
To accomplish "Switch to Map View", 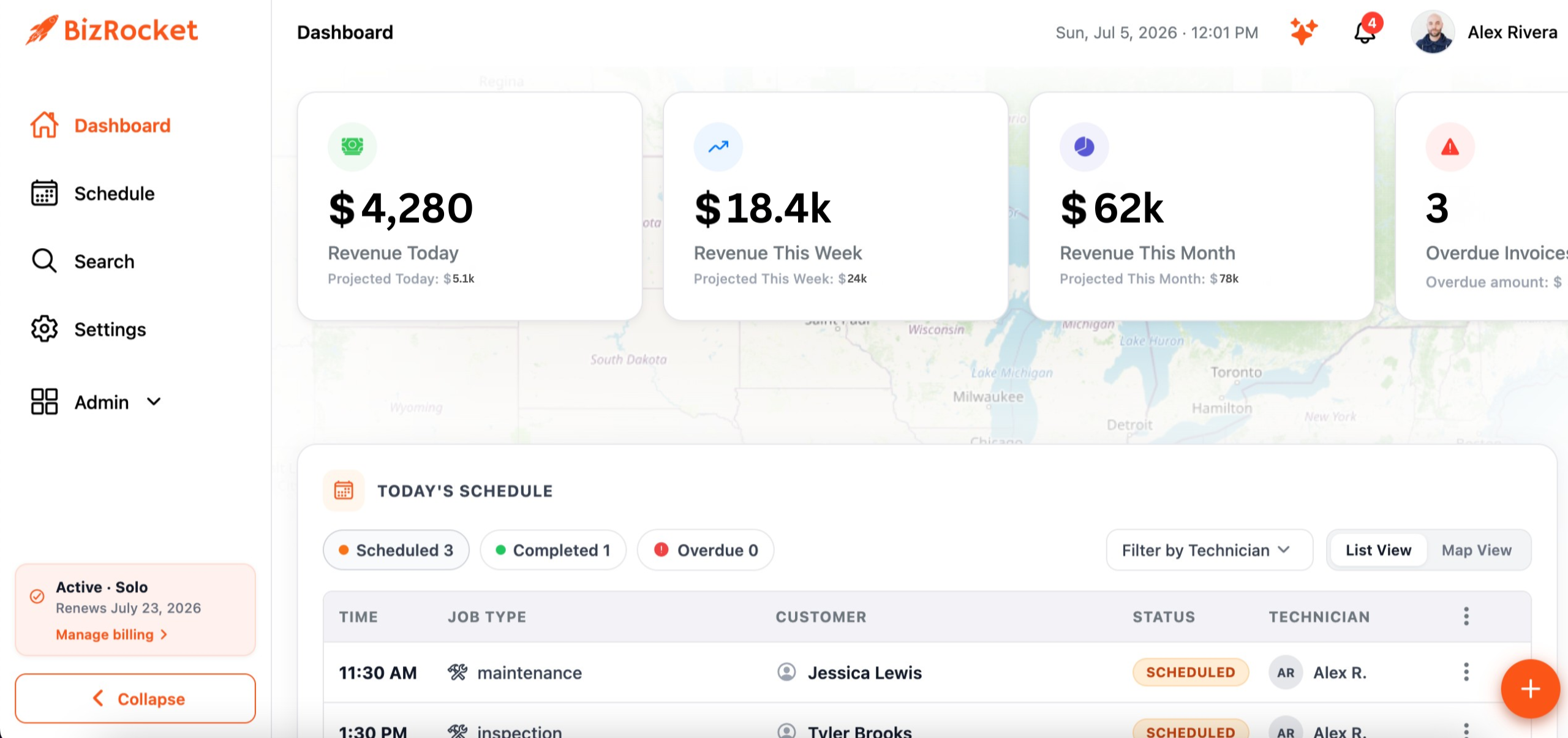I will tap(1476, 550).
